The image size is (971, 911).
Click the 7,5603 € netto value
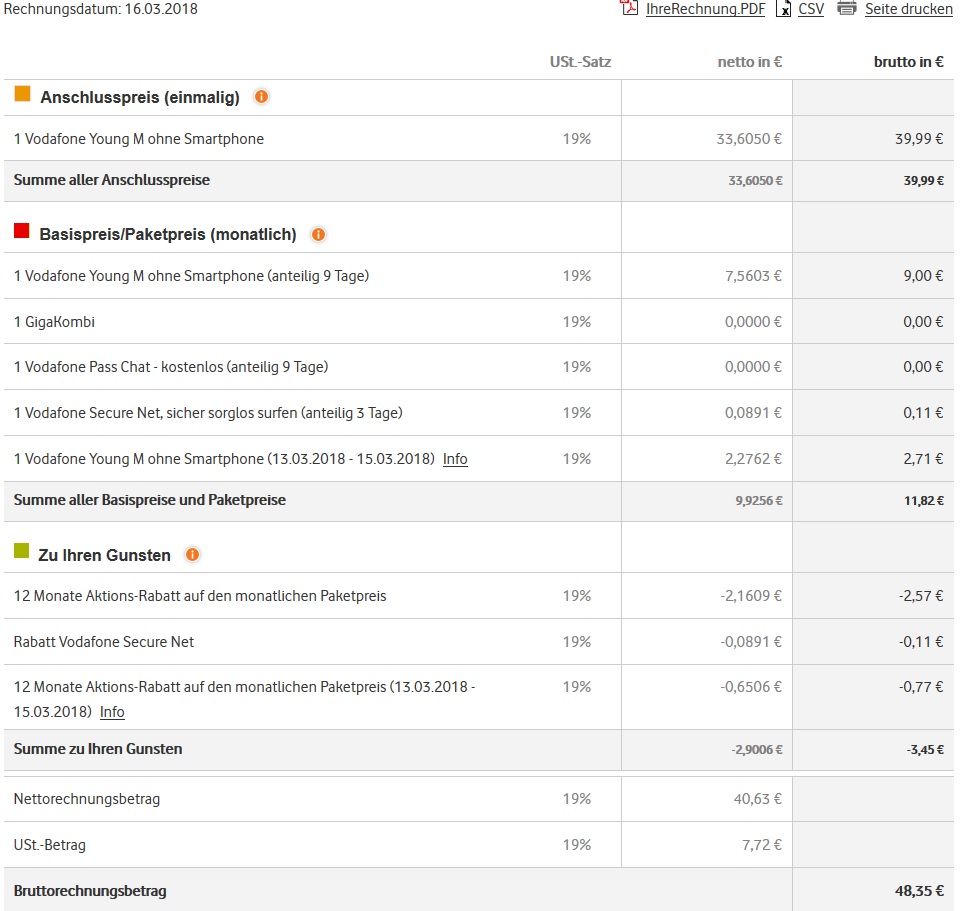[x=754, y=276]
